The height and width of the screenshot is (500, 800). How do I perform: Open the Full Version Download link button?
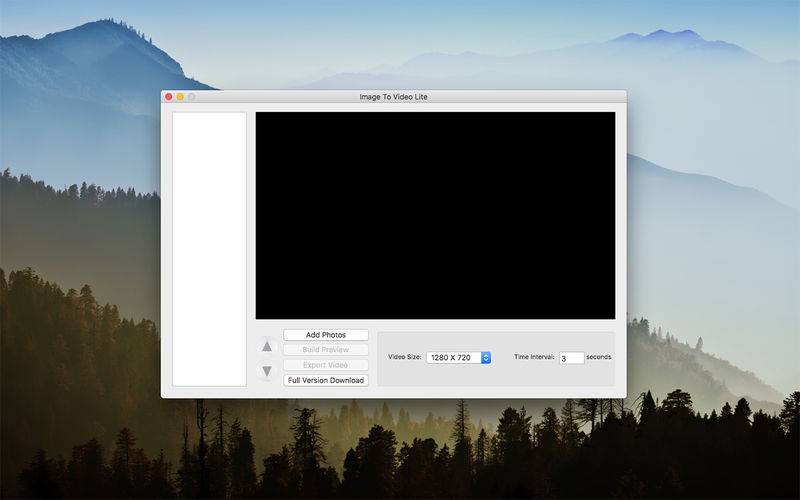(326, 380)
